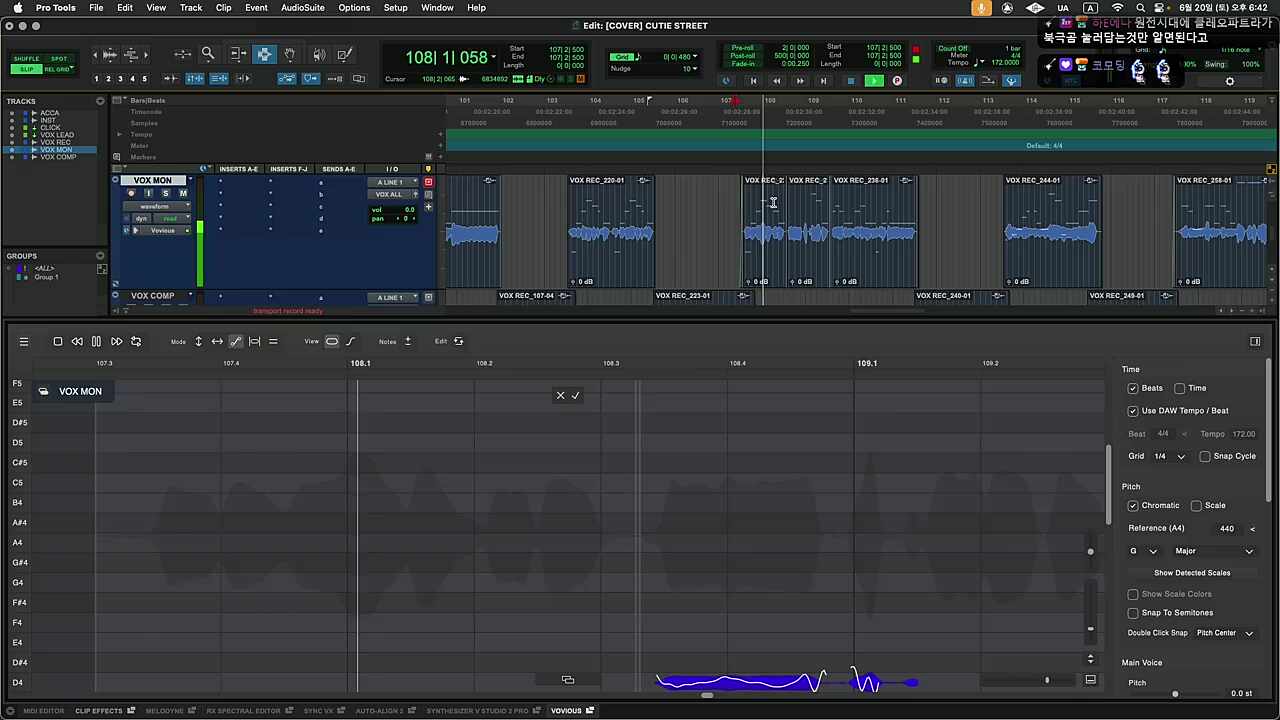Open the VOX MON waveform view dropdown
Screen dimensions: 1280x720
[x=157, y=206]
